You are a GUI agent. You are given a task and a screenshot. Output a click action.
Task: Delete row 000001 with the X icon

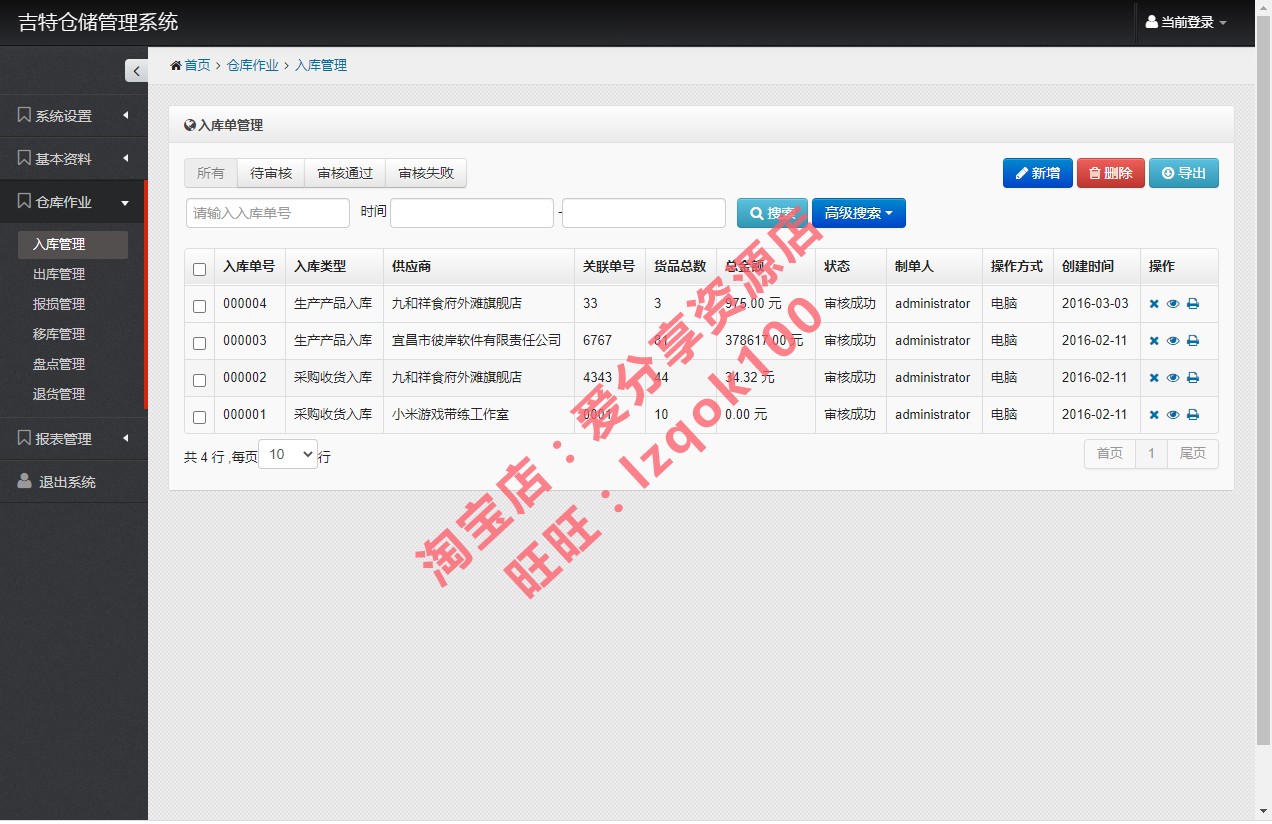(1154, 415)
